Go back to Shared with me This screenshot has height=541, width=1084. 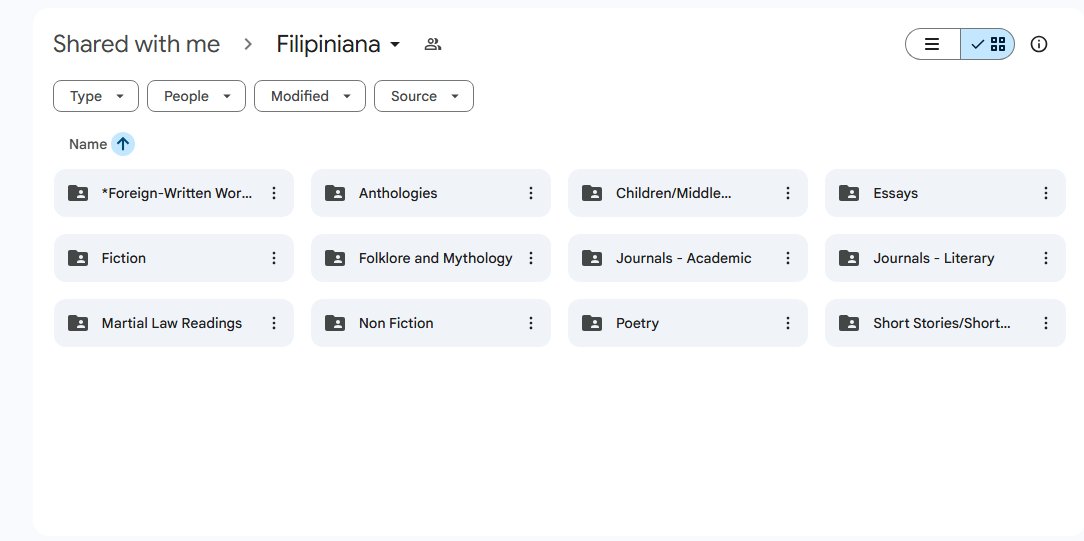click(136, 44)
